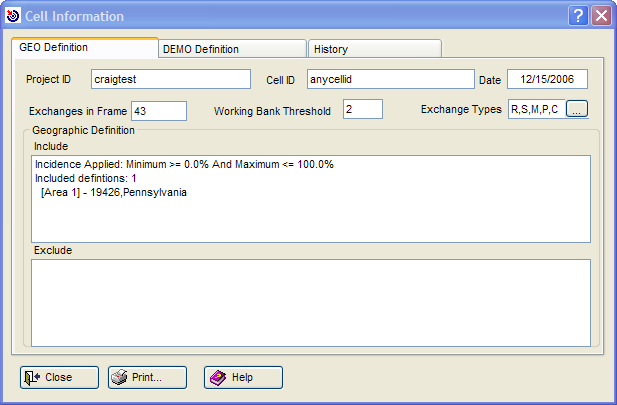Close the Cell Information window with the red X
617x405 pixels.
pyautogui.click(x=601, y=16)
